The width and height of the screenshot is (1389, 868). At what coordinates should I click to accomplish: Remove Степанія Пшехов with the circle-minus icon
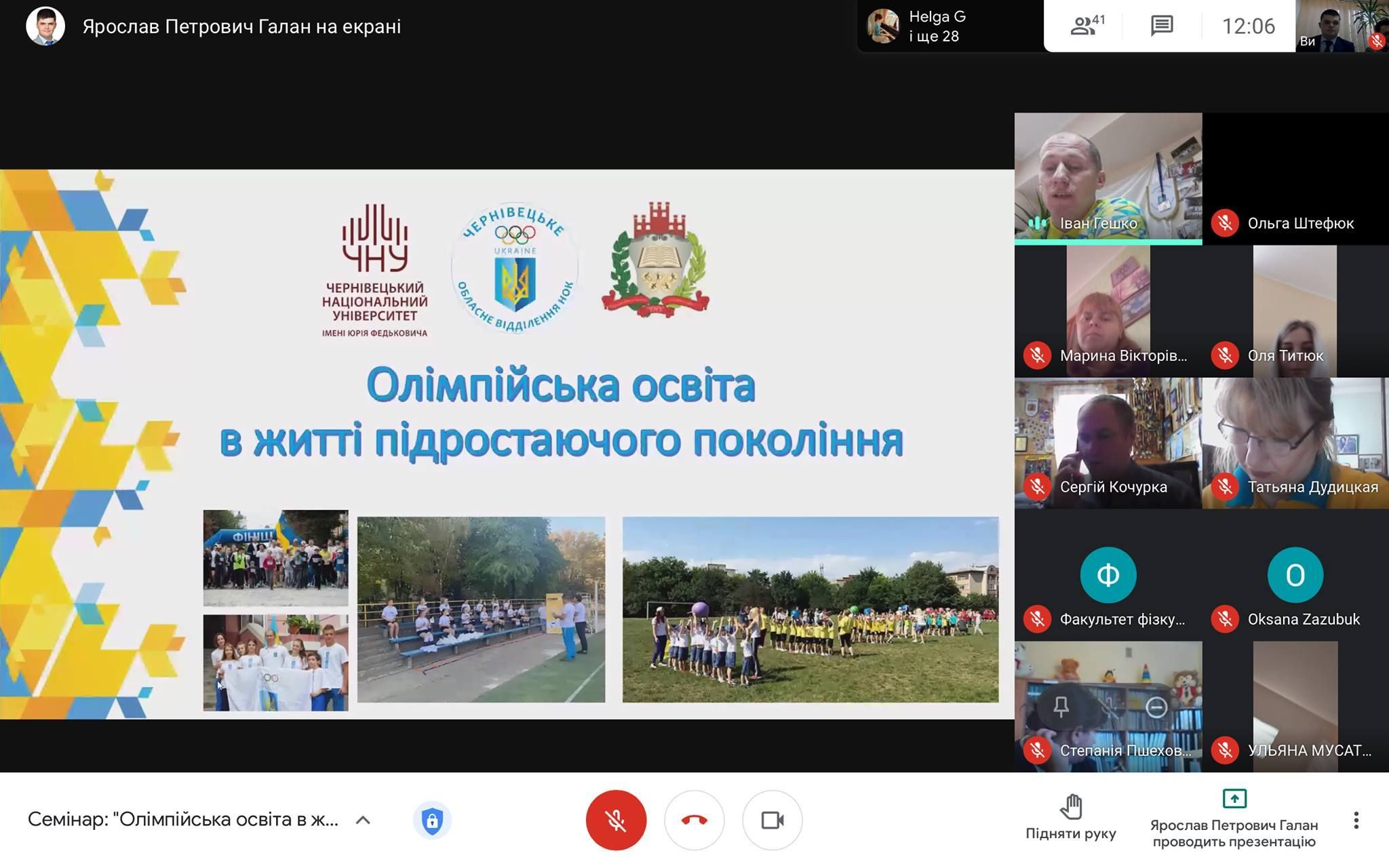tap(1156, 707)
